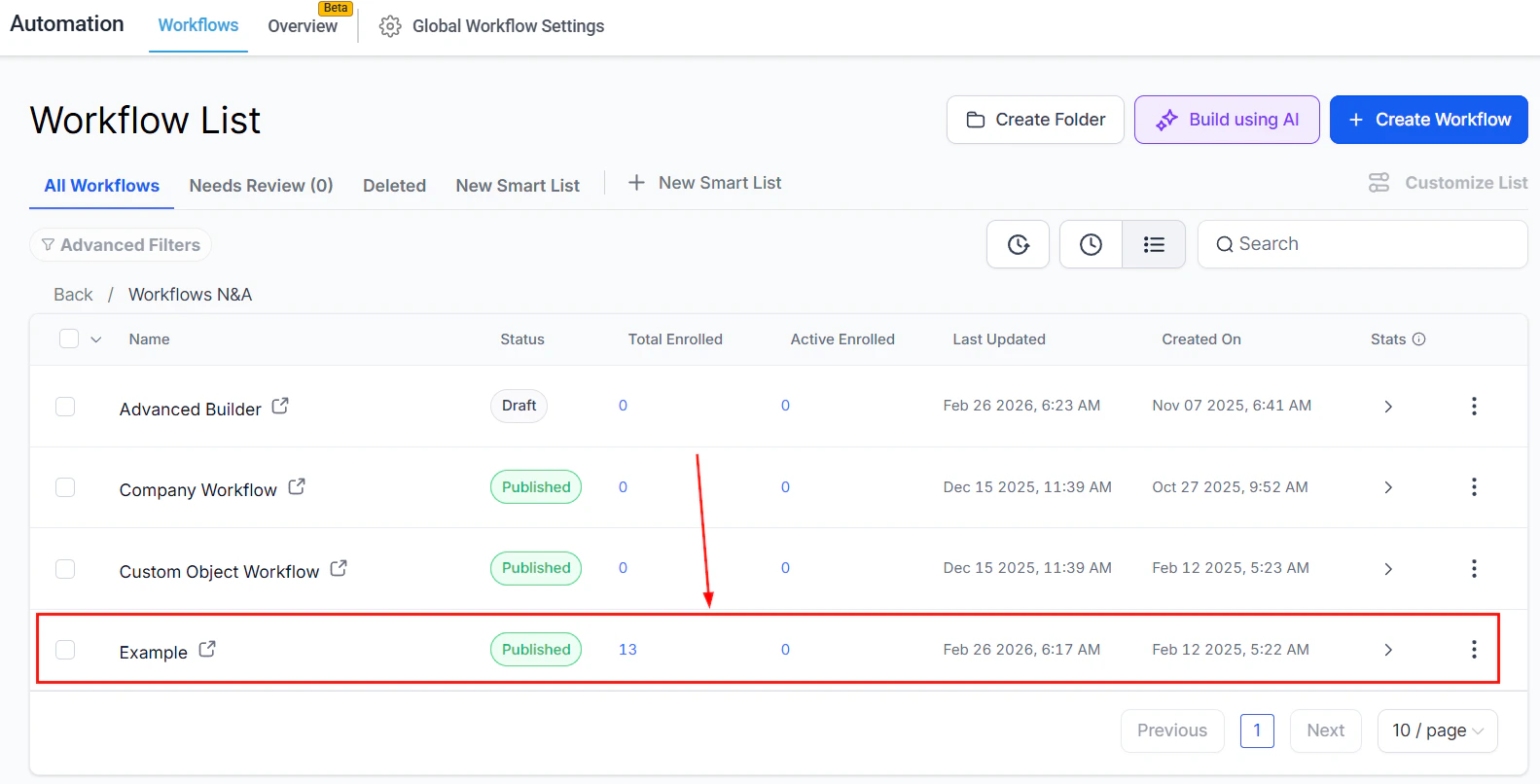
Task: Open the Deleted tab
Action: (x=394, y=186)
